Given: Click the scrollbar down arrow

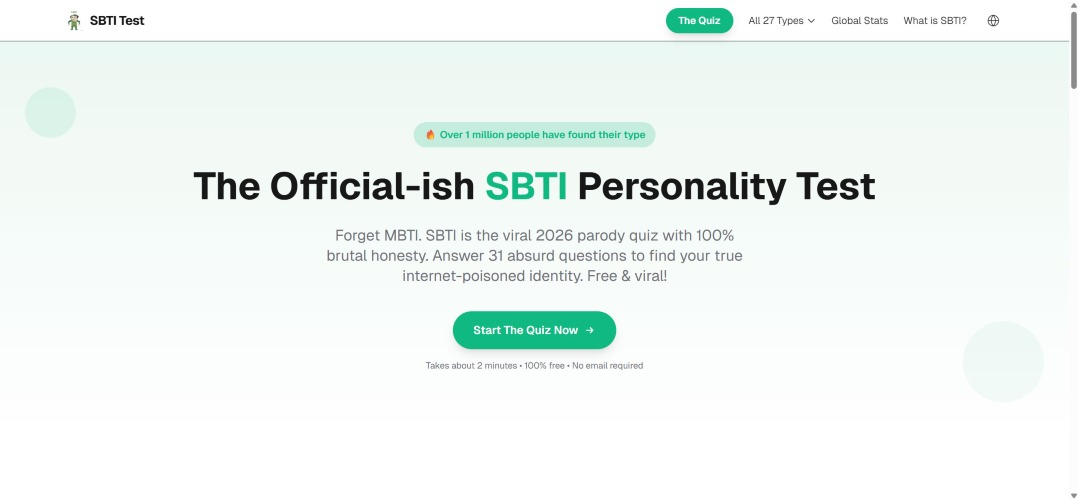Looking at the screenshot, I should click(x=1073, y=494).
